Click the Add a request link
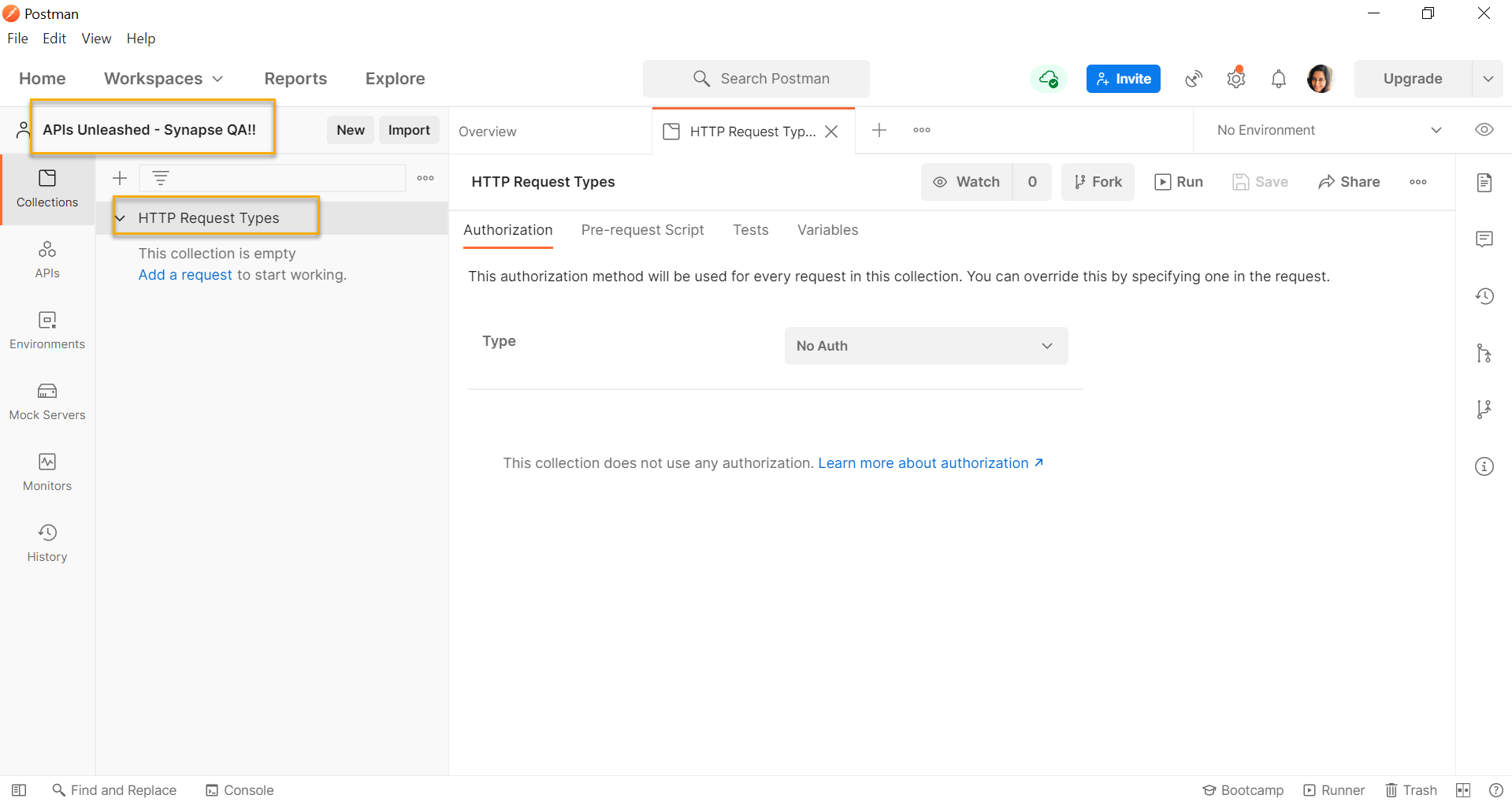The image size is (1512, 802). 185,275
